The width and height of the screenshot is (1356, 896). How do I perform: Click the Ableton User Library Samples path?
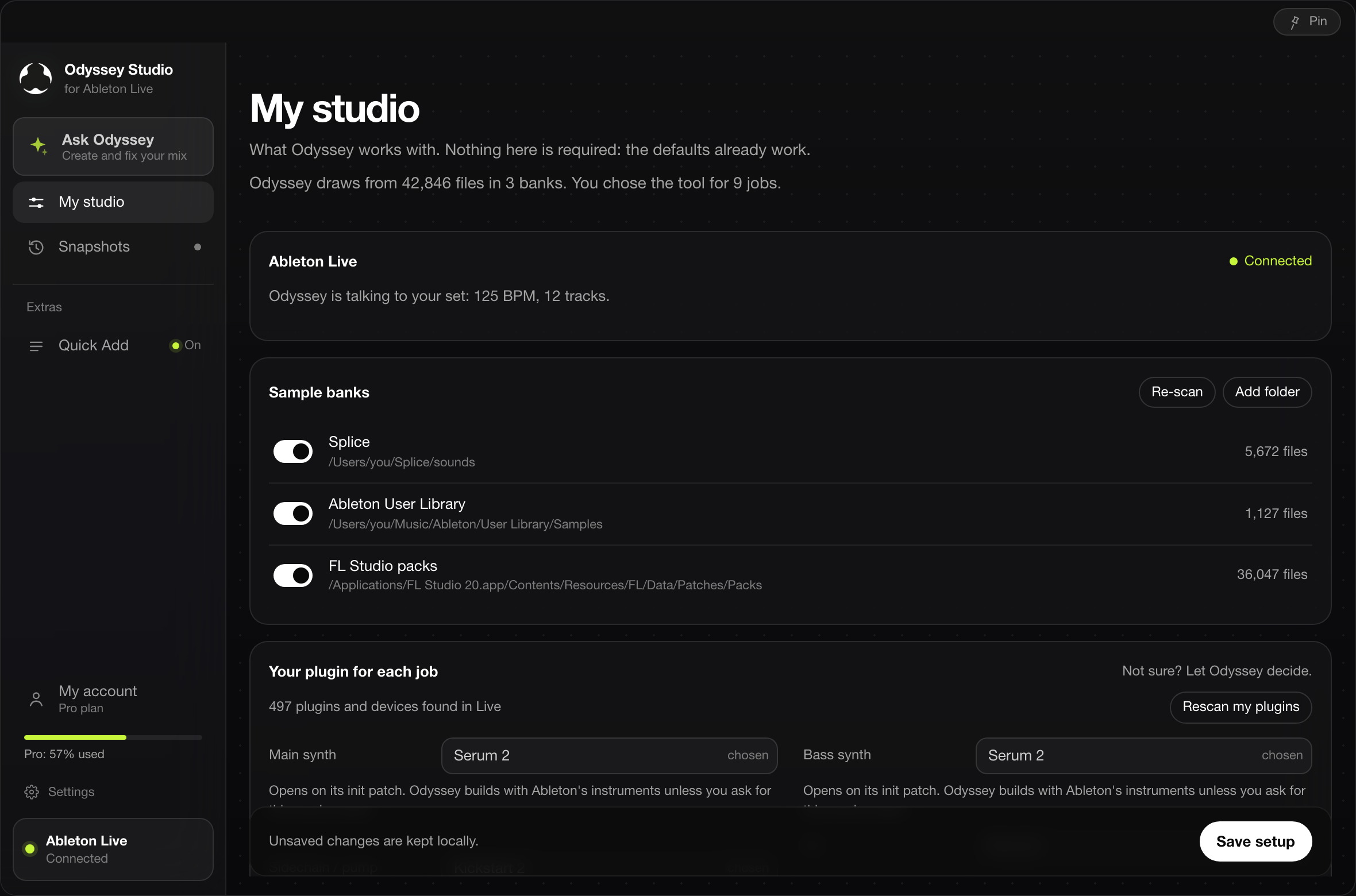click(465, 524)
